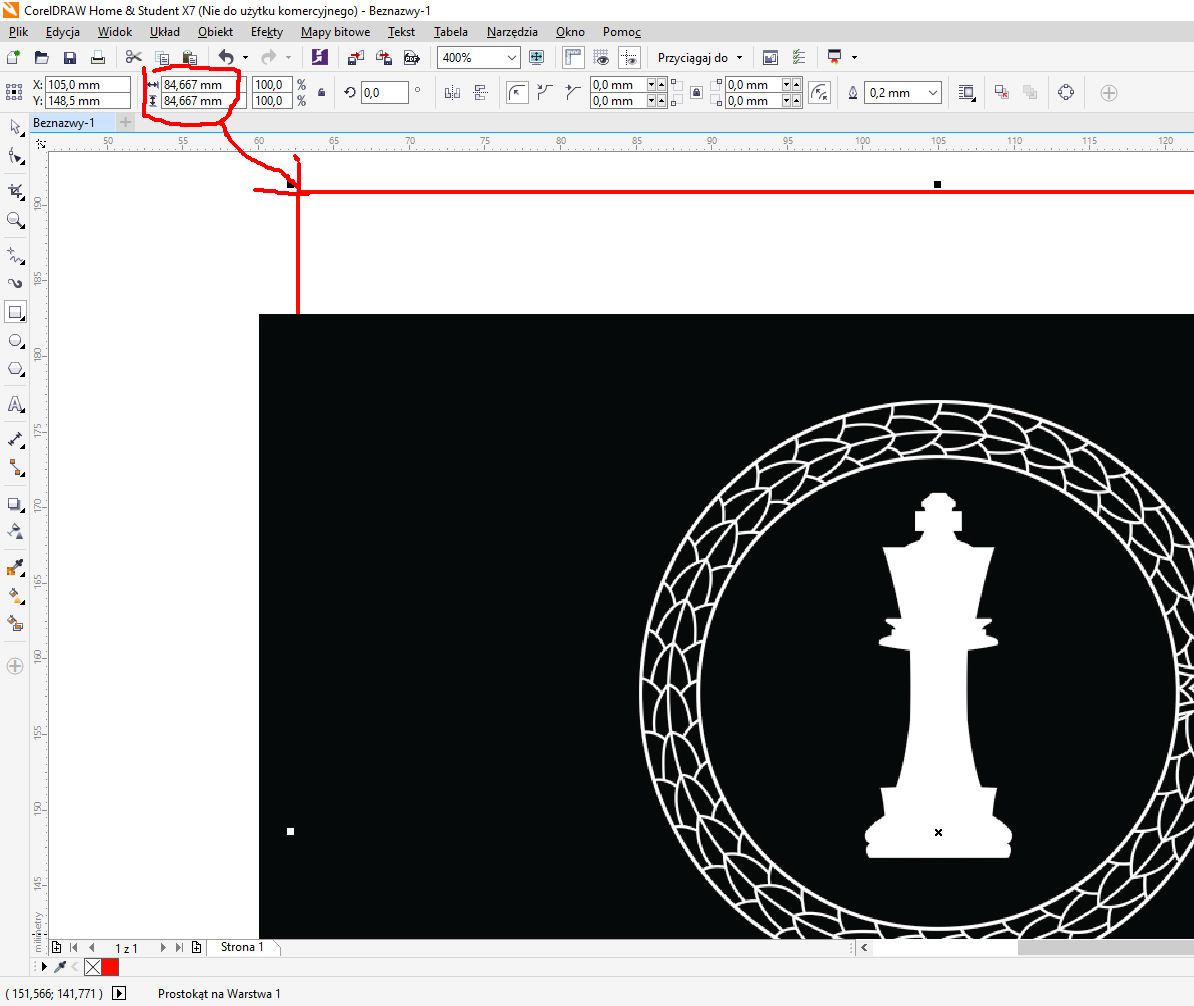This screenshot has width=1194, height=1006.
Task: Click the rotation angle input field
Action: coord(384,93)
